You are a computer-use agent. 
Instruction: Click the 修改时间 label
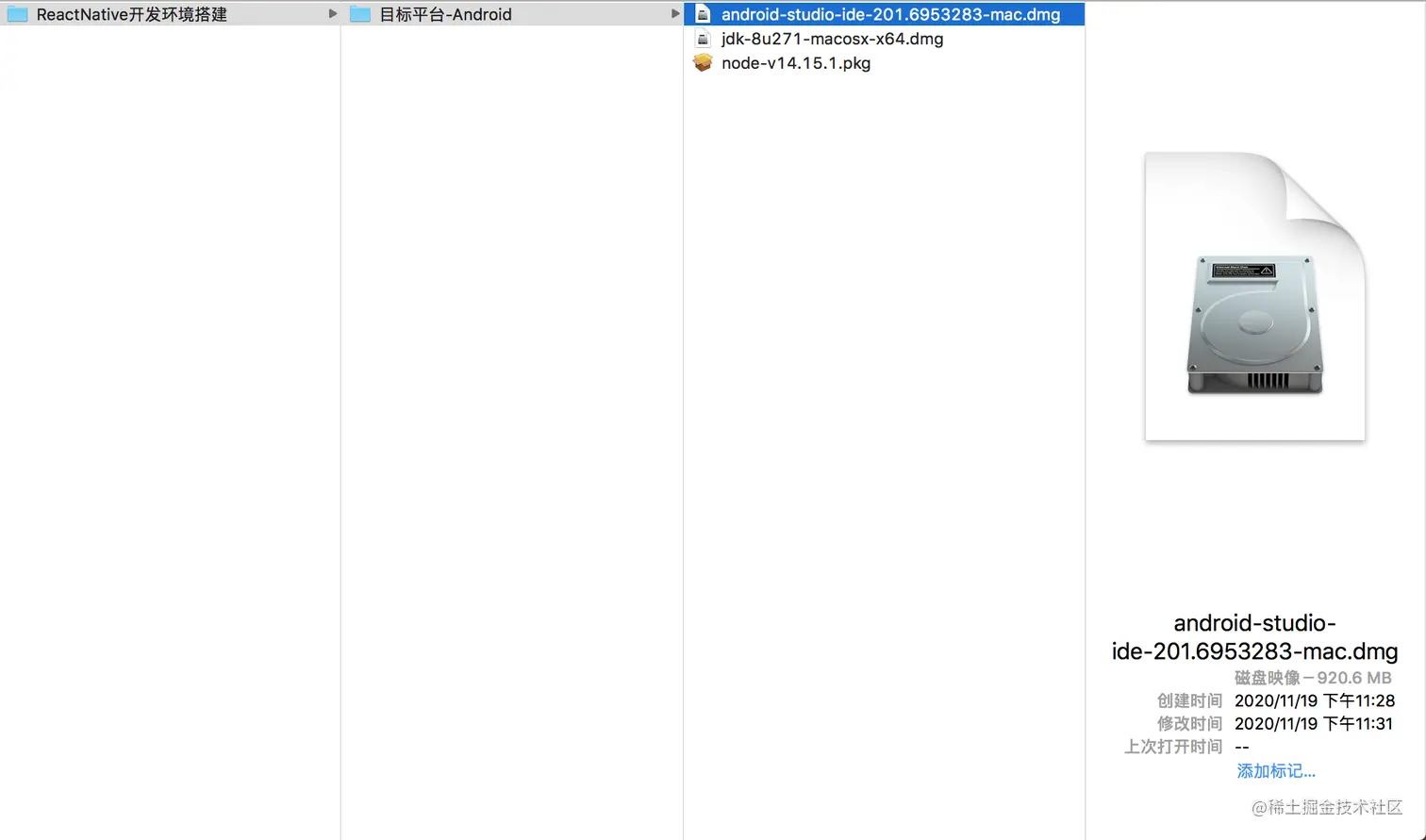coord(1189,723)
